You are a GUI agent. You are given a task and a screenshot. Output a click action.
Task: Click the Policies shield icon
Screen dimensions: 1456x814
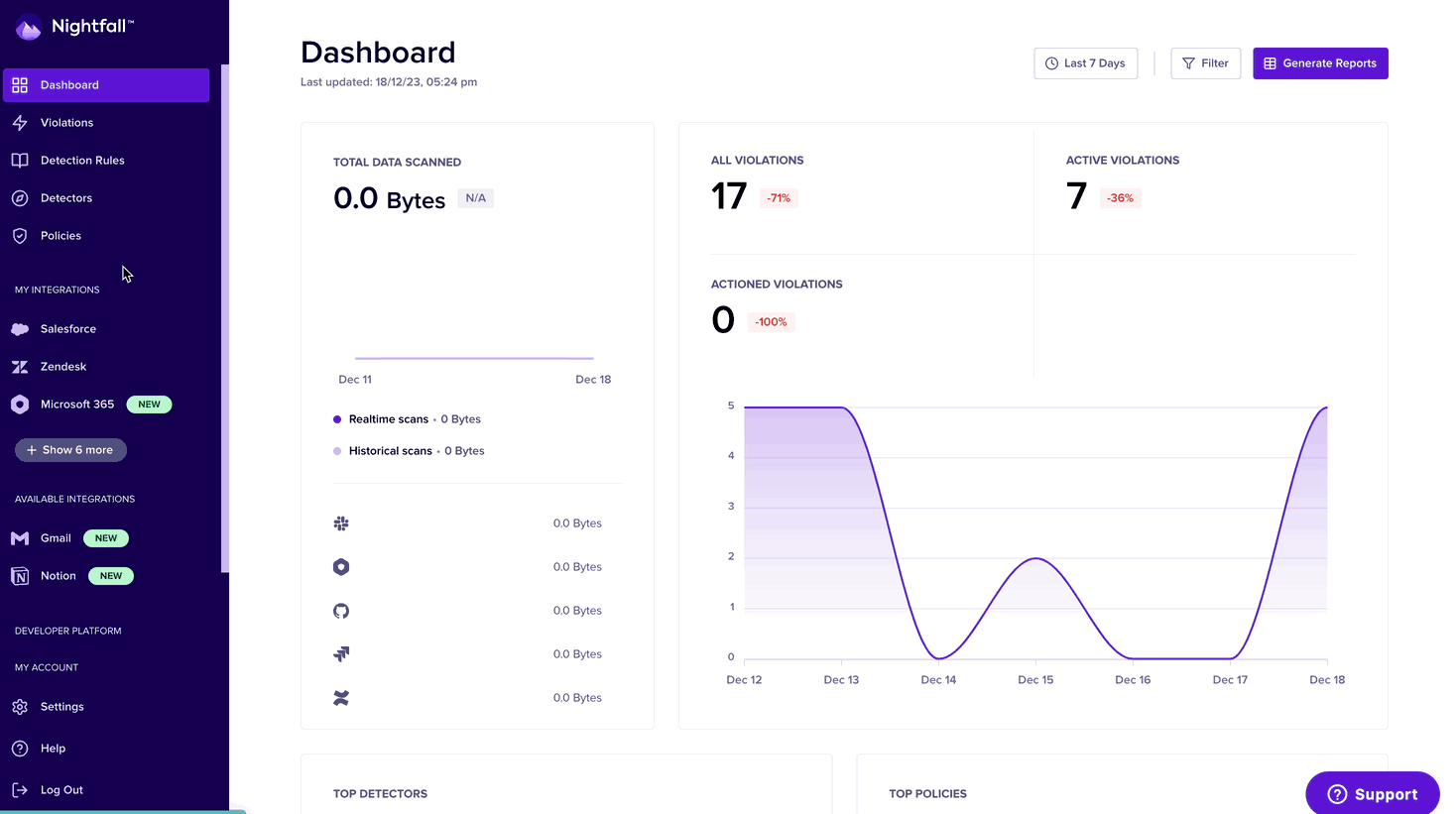click(20, 236)
